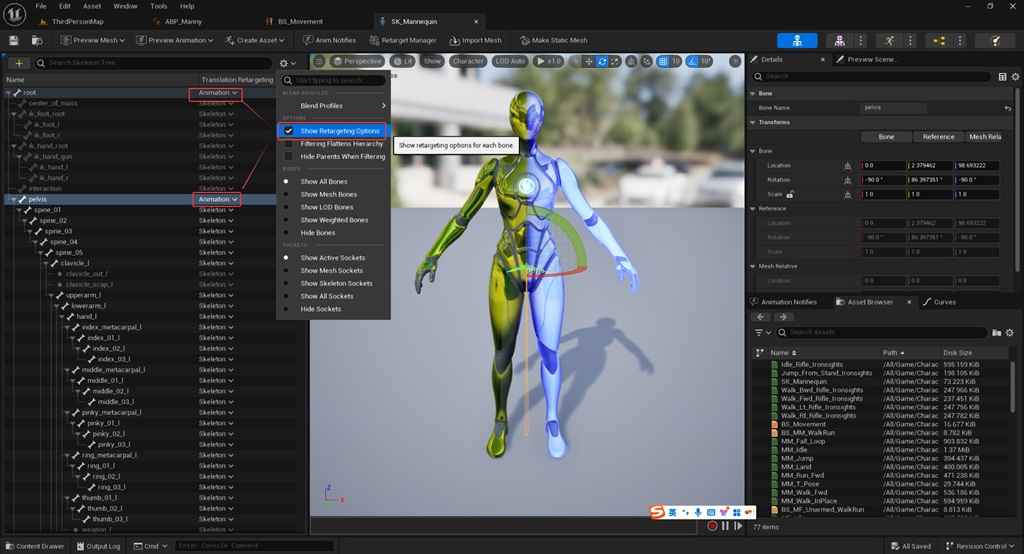Viewport: 1024px width, 554px height.
Task: Switch to the Animation Notifies tab
Action: pyautogui.click(x=784, y=302)
